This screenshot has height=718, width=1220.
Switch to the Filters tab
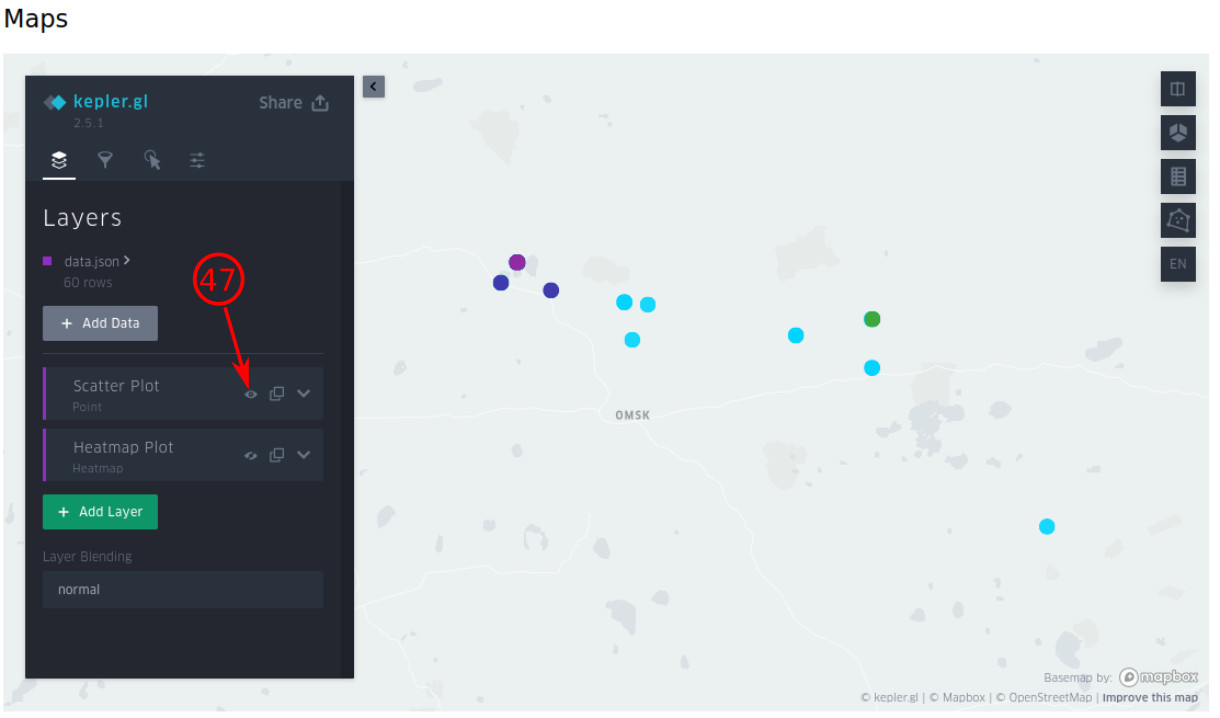point(105,160)
